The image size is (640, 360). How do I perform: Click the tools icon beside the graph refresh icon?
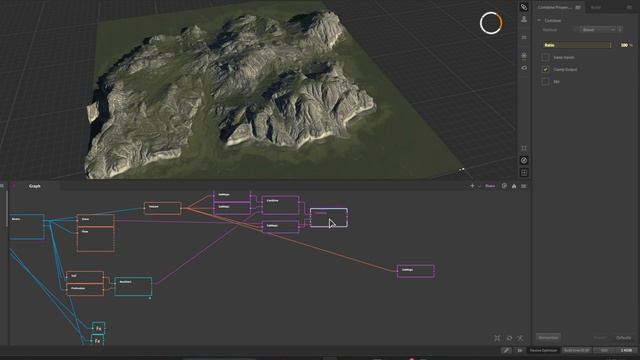tap(520, 338)
